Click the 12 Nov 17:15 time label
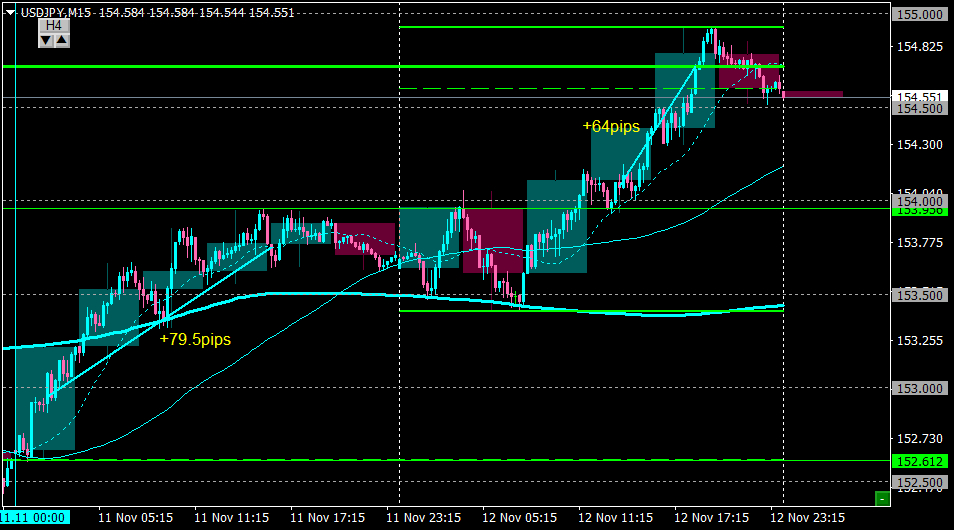The width and height of the screenshot is (954, 530). [711, 518]
